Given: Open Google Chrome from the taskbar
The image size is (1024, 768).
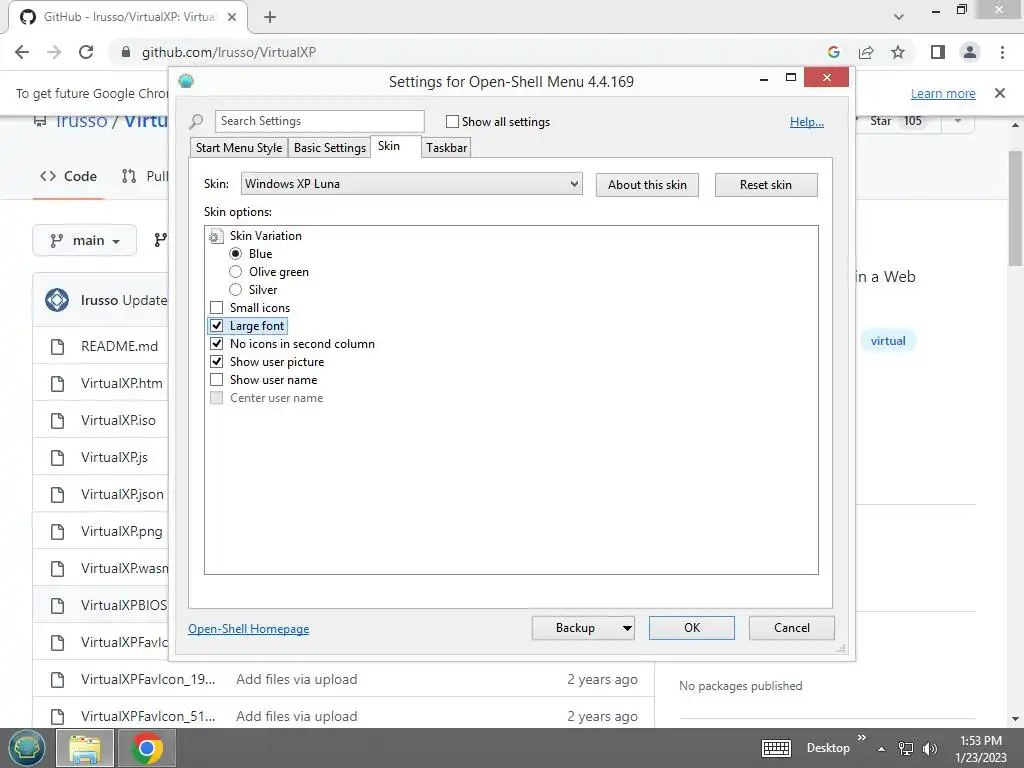Looking at the screenshot, I should (146, 748).
